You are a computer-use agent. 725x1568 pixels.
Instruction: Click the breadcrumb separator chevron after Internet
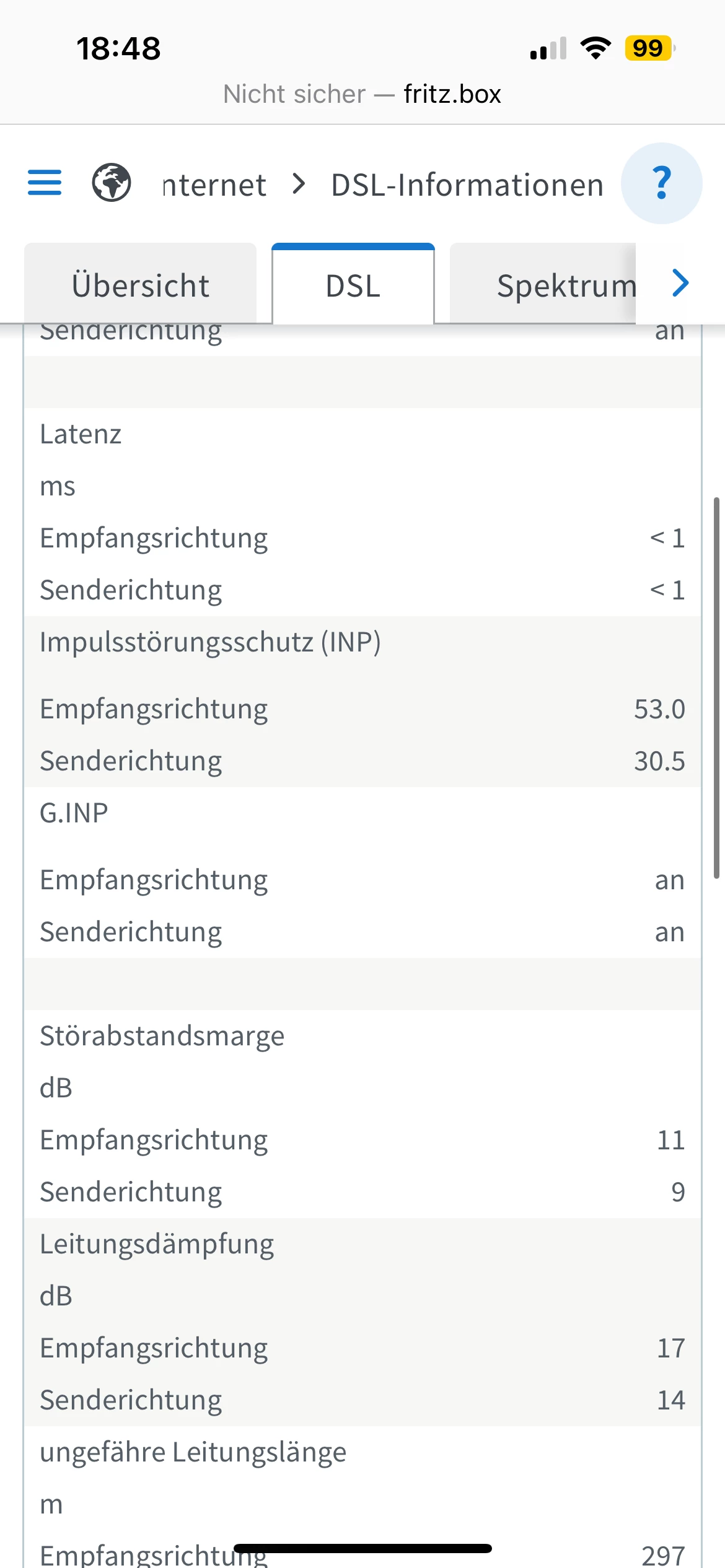click(299, 183)
